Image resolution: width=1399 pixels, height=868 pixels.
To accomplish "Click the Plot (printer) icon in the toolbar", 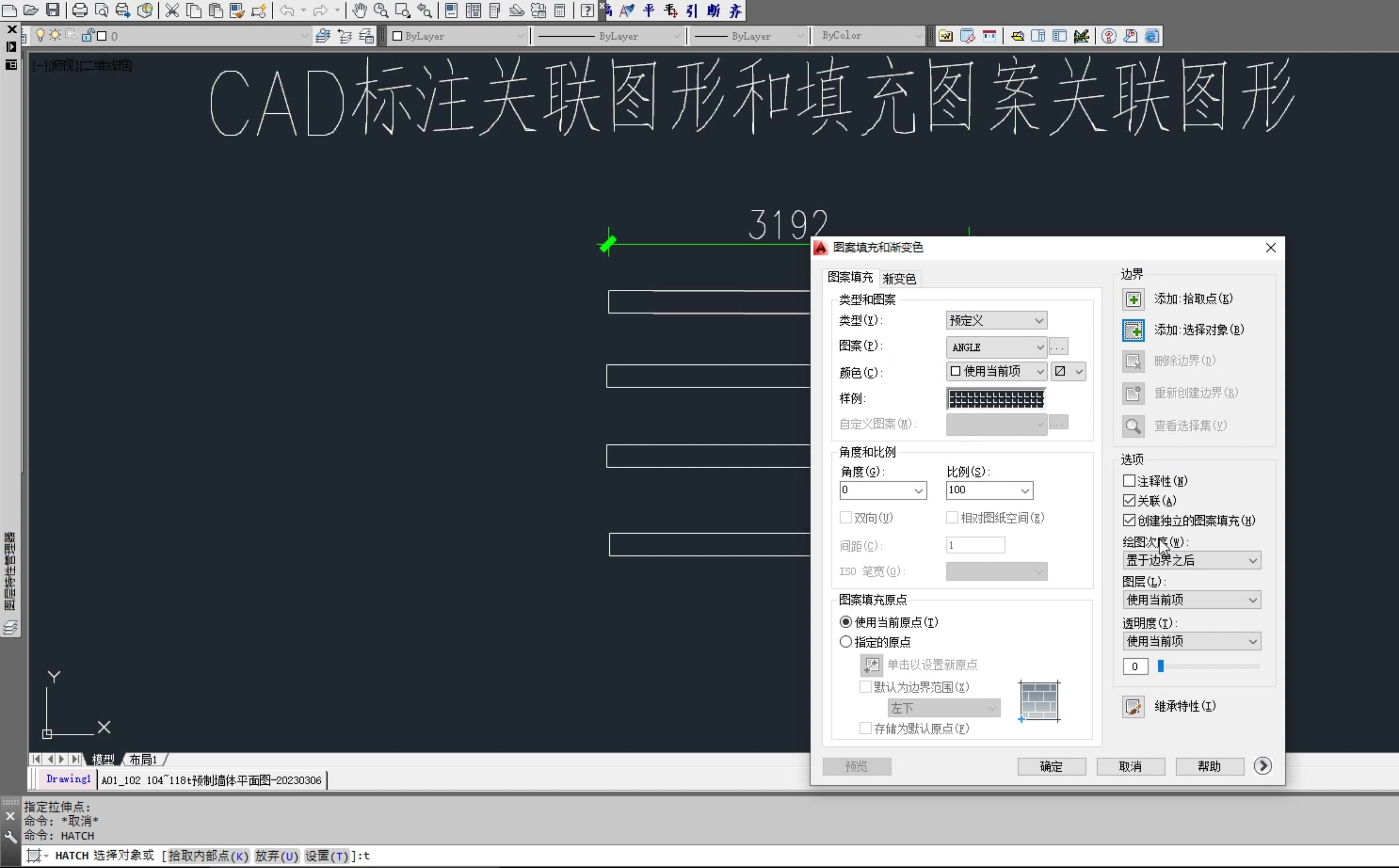I will click(x=80, y=10).
